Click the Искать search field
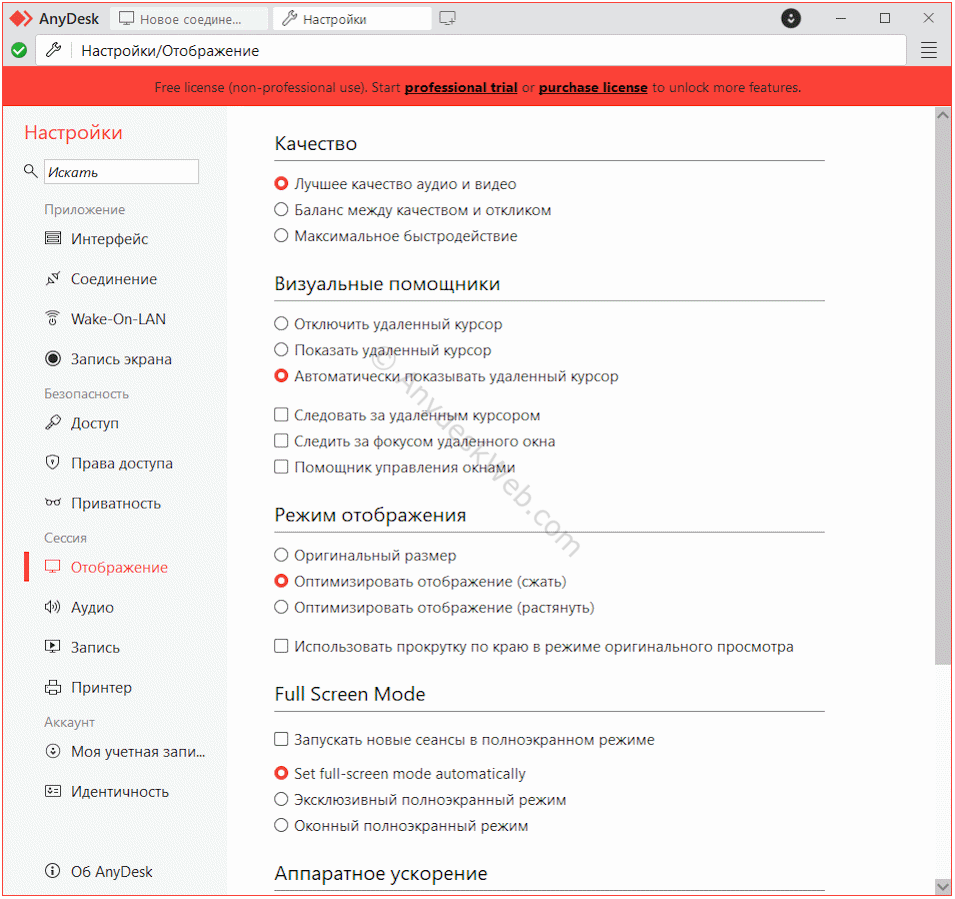The height and width of the screenshot is (899, 955). tap(121, 172)
